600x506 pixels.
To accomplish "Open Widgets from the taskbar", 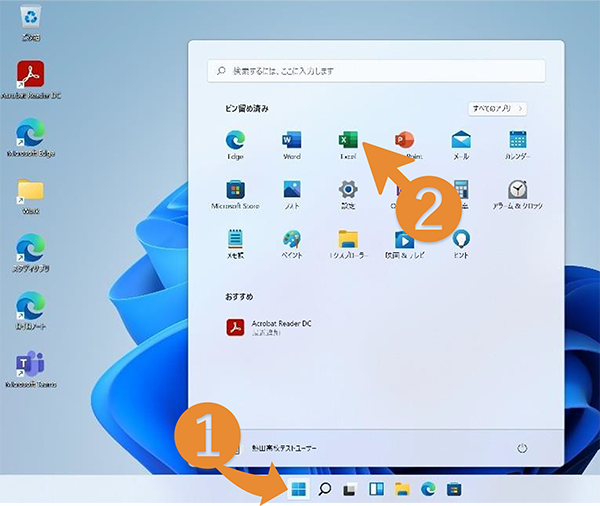I will 376,489.
